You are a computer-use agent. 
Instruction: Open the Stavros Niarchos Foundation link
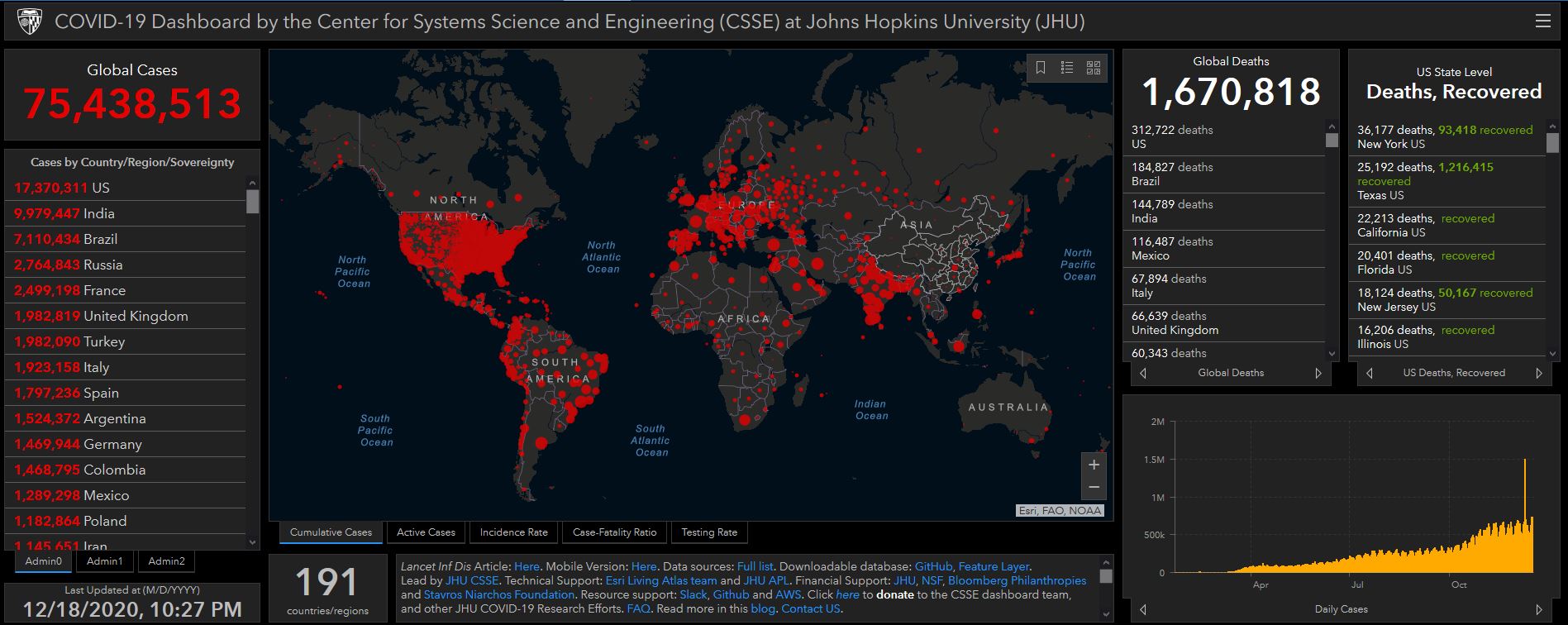[498, 595]
